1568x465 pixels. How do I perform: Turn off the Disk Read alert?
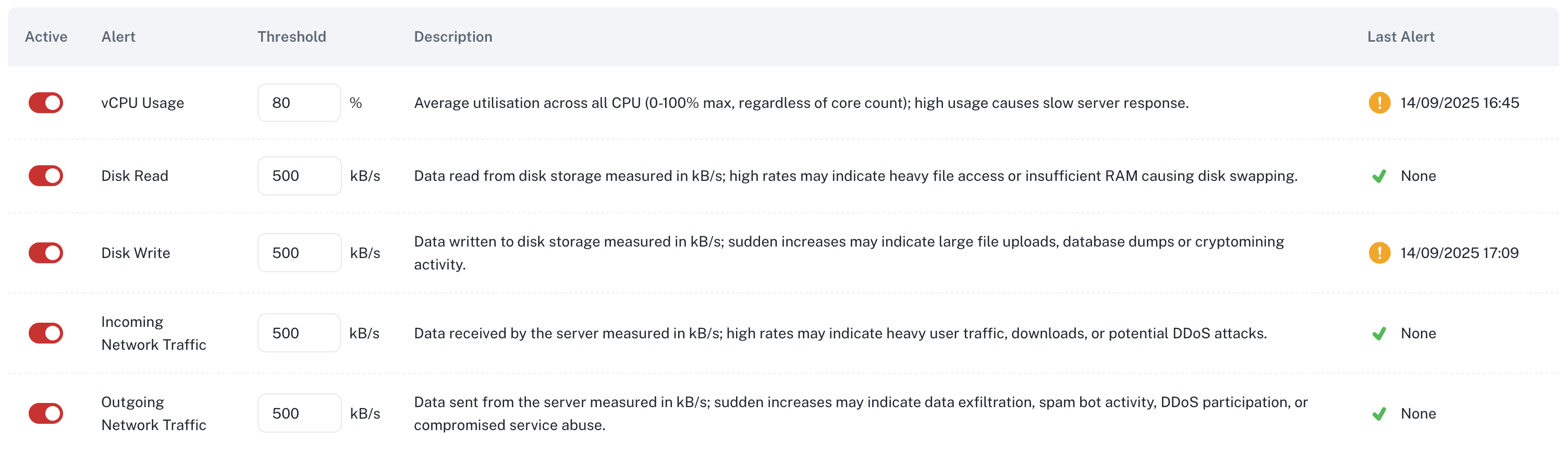pos(46,176)
